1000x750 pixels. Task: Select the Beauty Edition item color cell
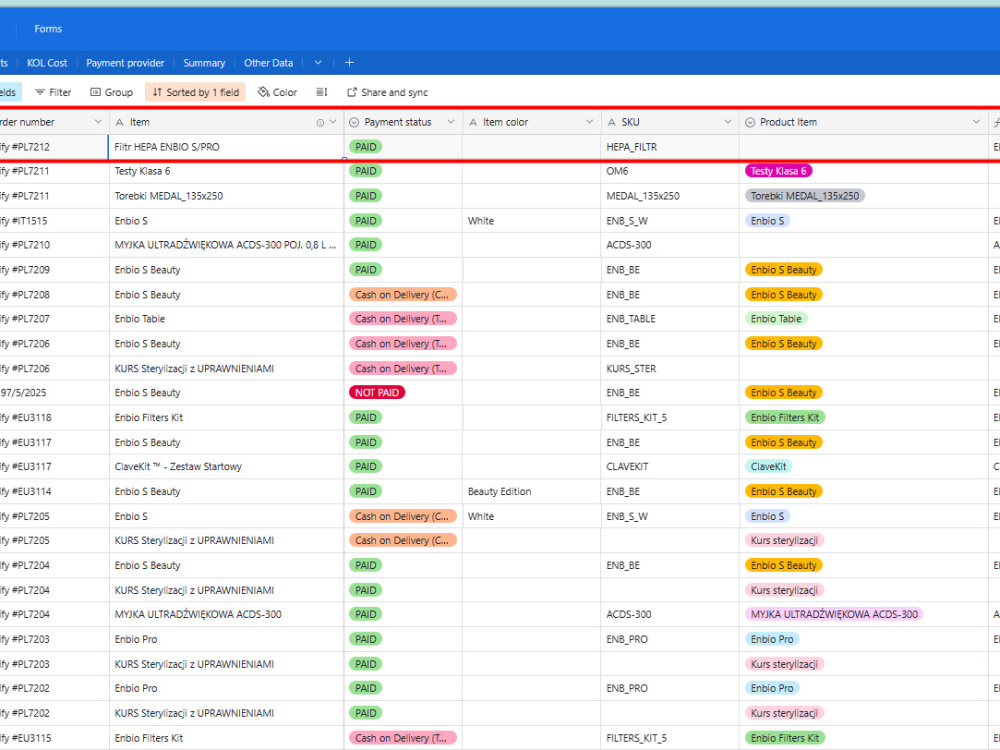(531, 492)
